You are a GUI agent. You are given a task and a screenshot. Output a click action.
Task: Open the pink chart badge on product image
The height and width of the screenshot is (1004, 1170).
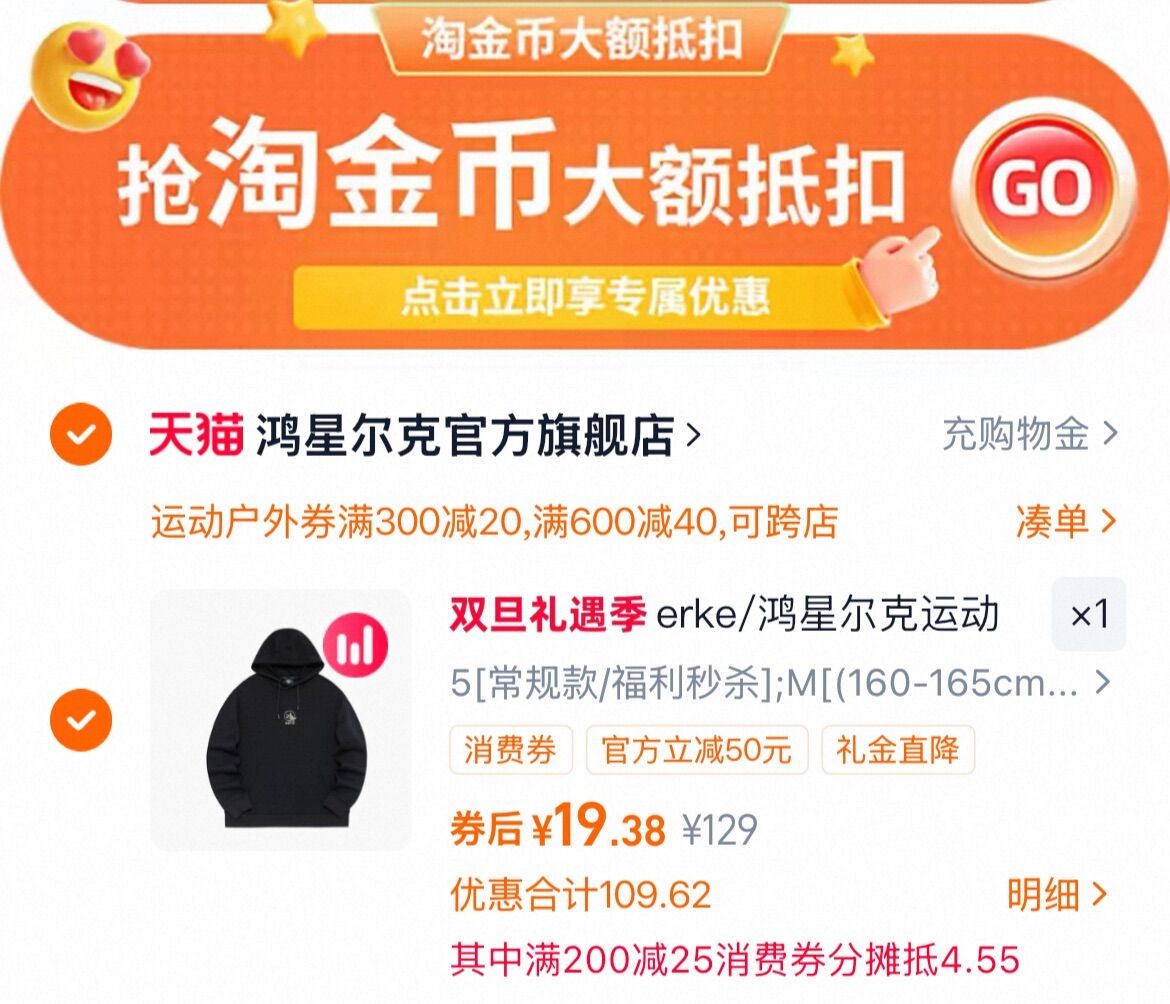(x=356, y=644)
